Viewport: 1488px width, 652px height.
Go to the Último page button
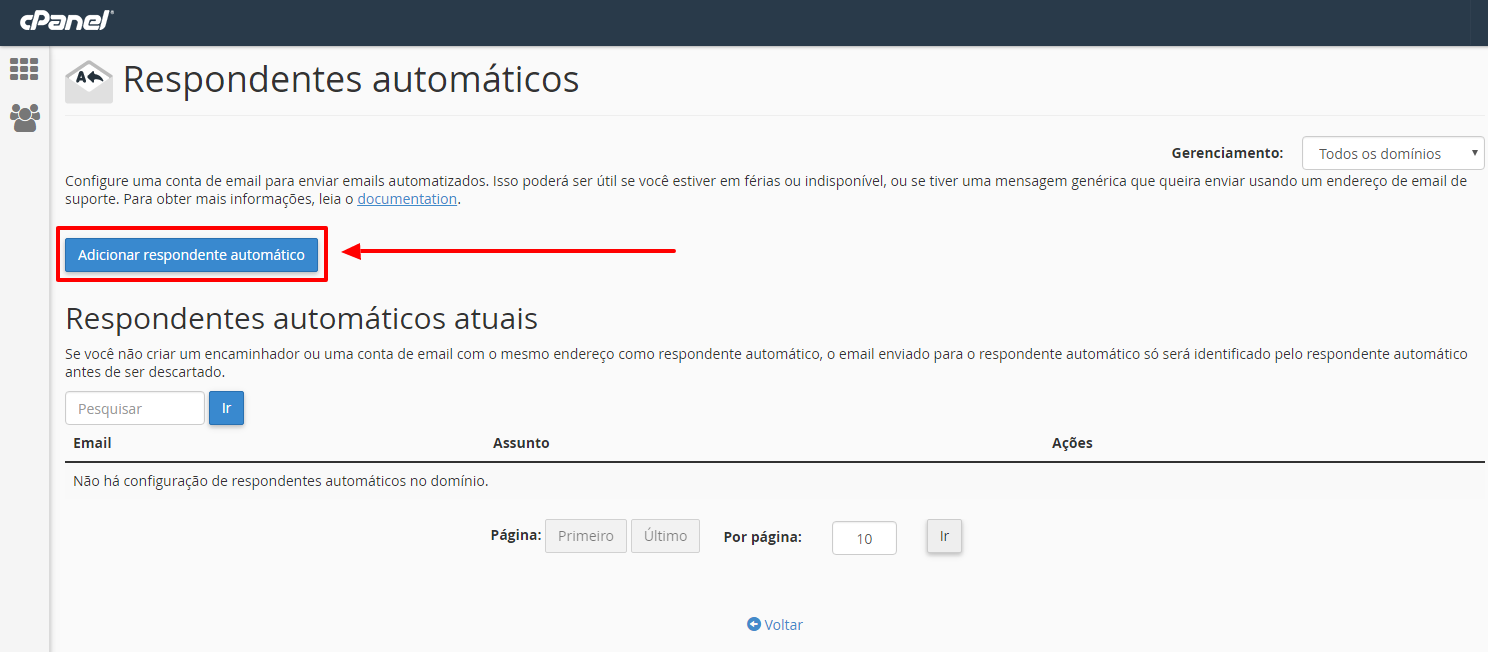(x=665, y=536)
